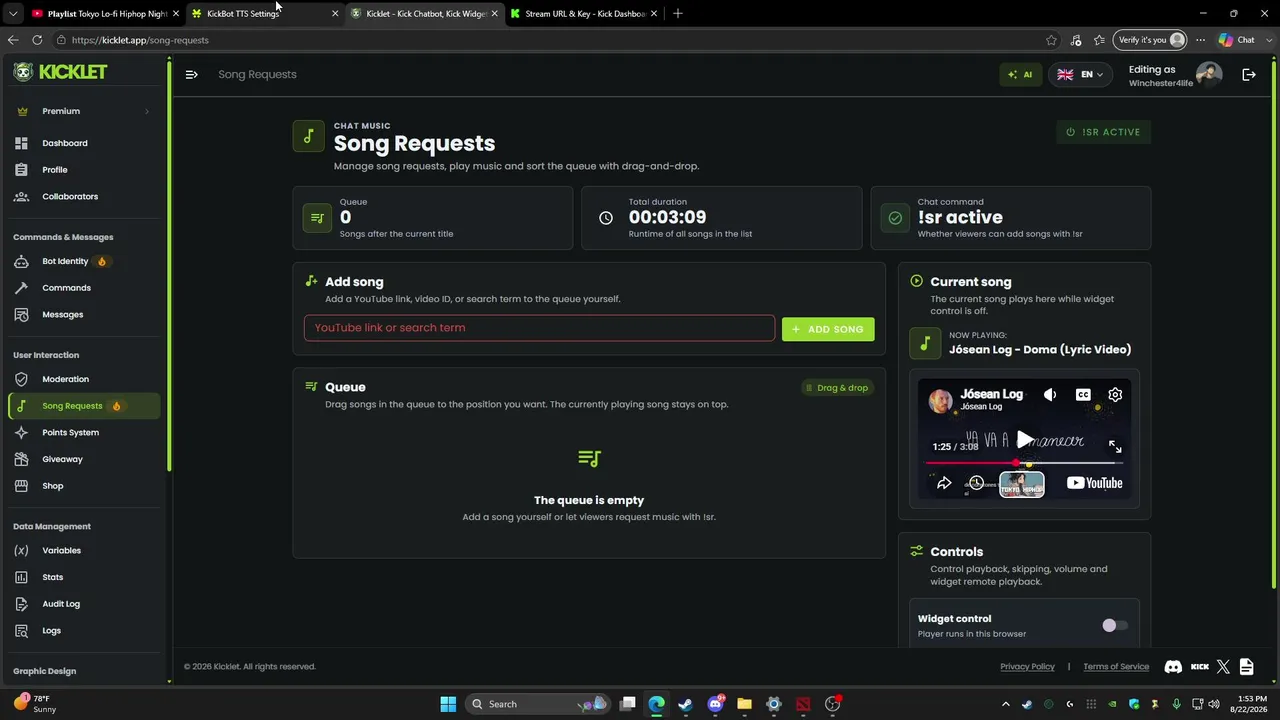1280x720 pixels.
Task: Open the Winchester4life profile avatar
Action: pos(1209,75)
